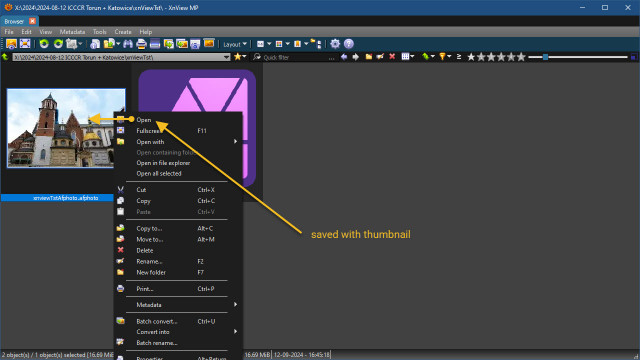
Task: Open the filter funnel dropdown
Action: coord(444,57)
